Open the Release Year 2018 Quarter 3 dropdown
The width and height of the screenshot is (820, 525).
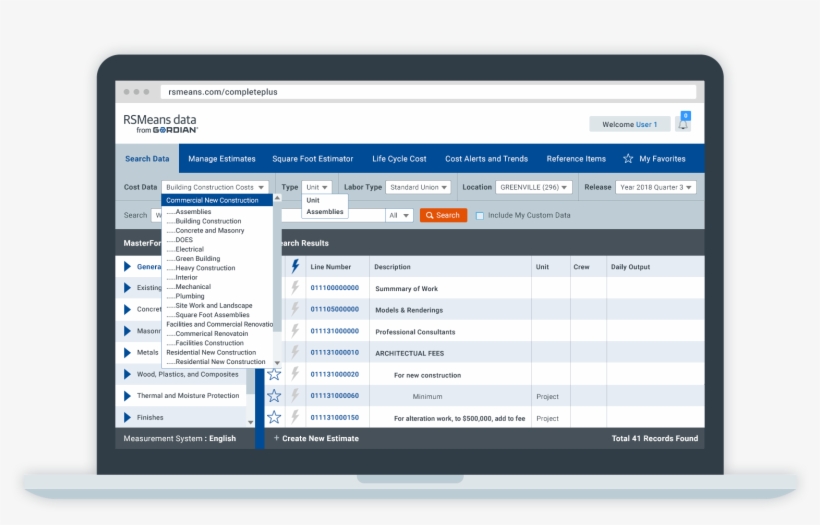tap(656, 187)
